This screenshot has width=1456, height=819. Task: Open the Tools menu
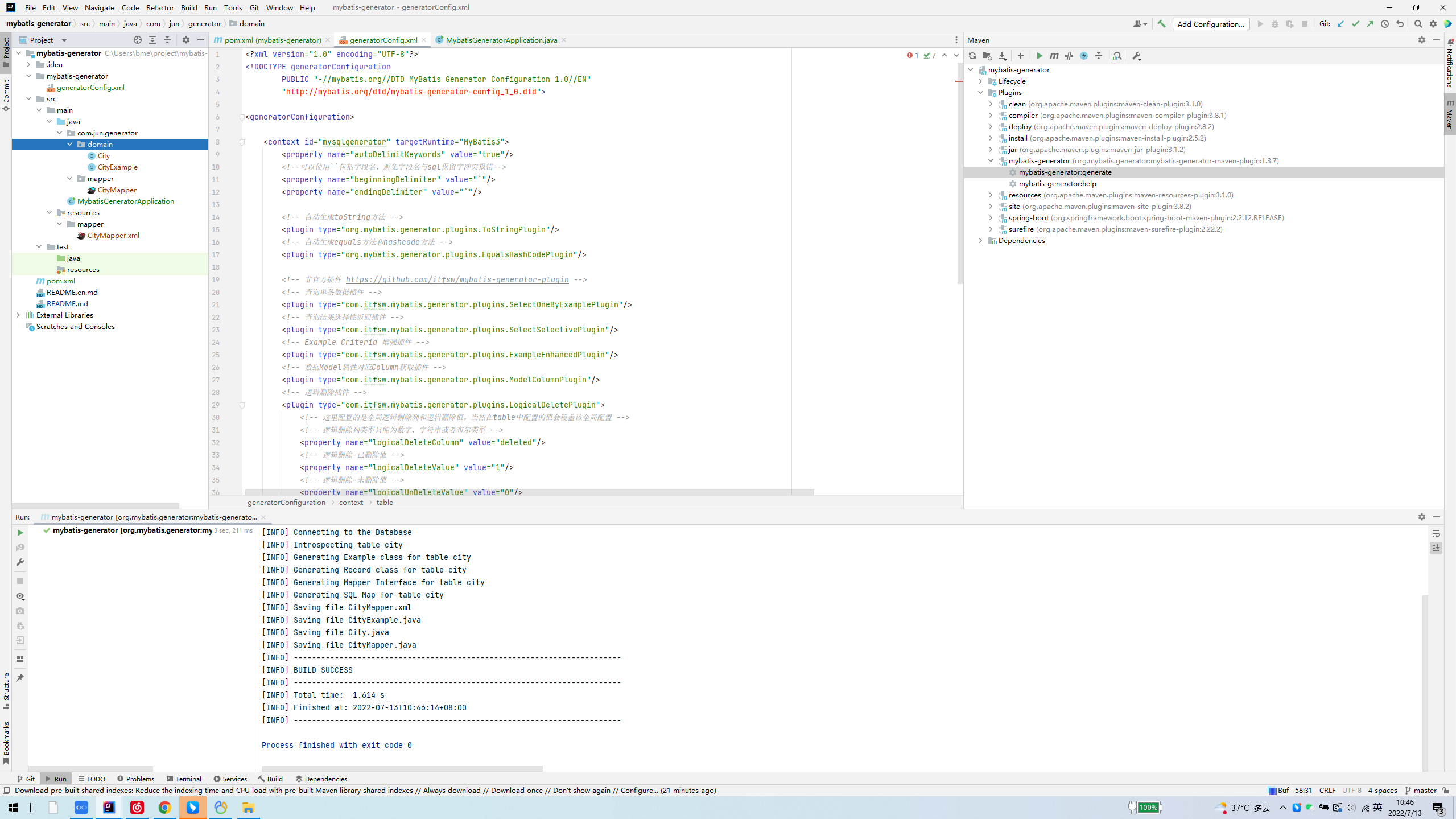click(x=233, y=7)
